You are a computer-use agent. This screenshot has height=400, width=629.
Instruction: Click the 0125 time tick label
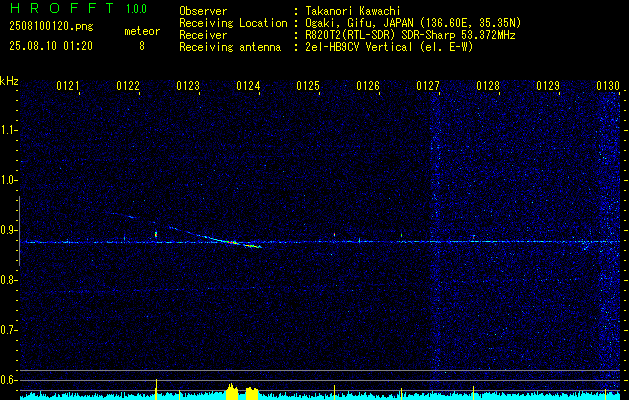pos(308,86)
